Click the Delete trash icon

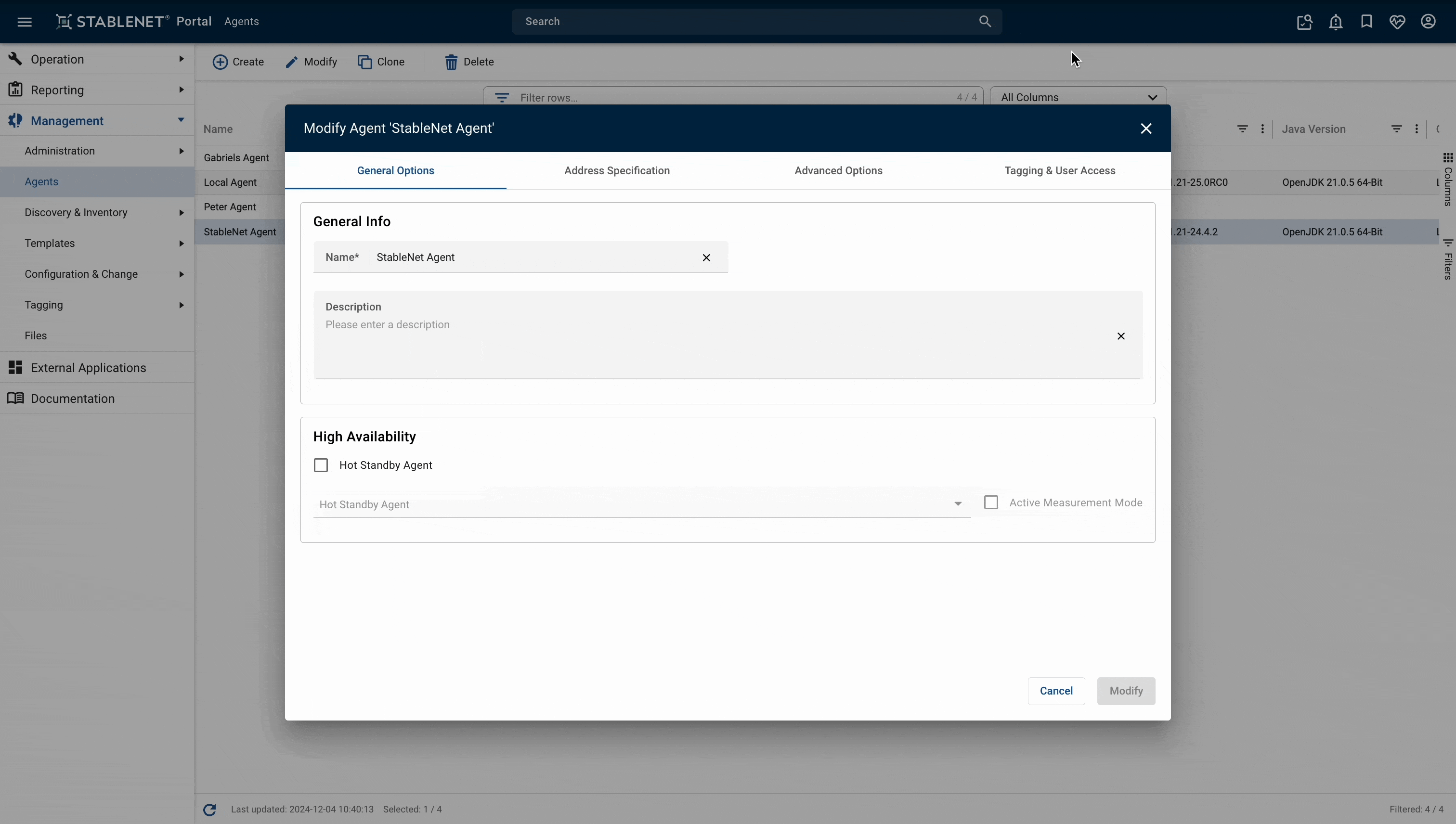pyautogui.click(x=451, y=62)
